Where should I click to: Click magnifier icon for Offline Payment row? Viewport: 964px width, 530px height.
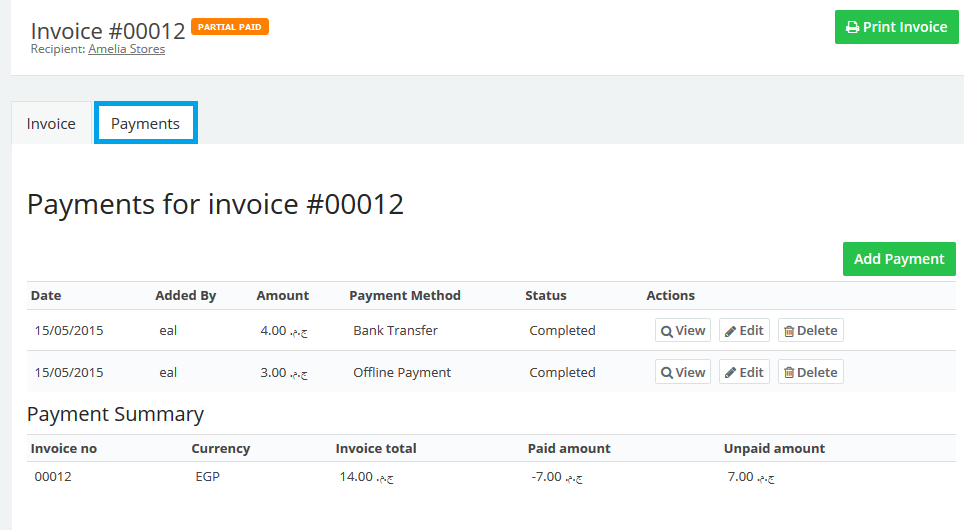coord(667,373)
